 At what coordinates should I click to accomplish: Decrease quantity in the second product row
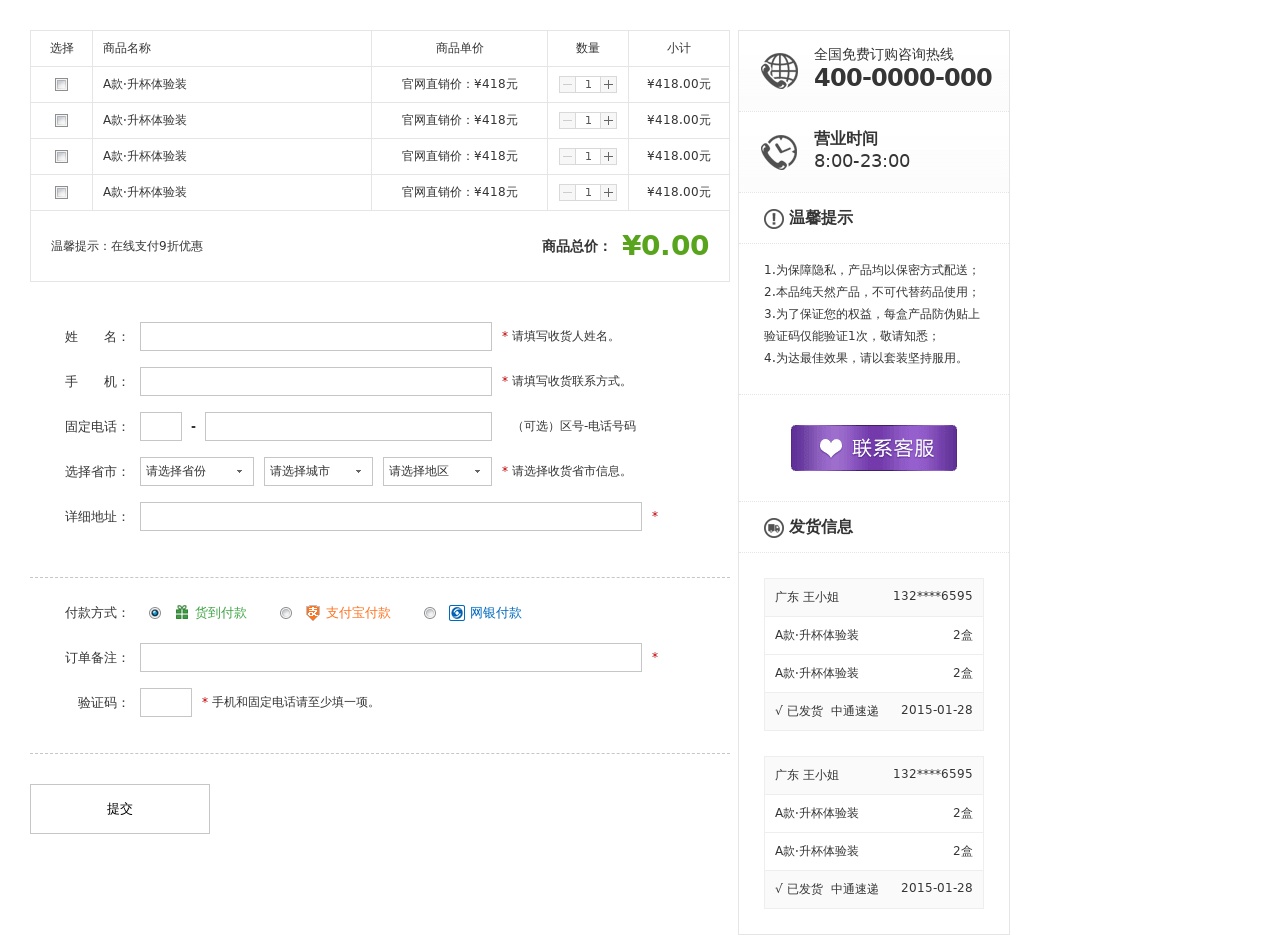[x=568, y=121]
